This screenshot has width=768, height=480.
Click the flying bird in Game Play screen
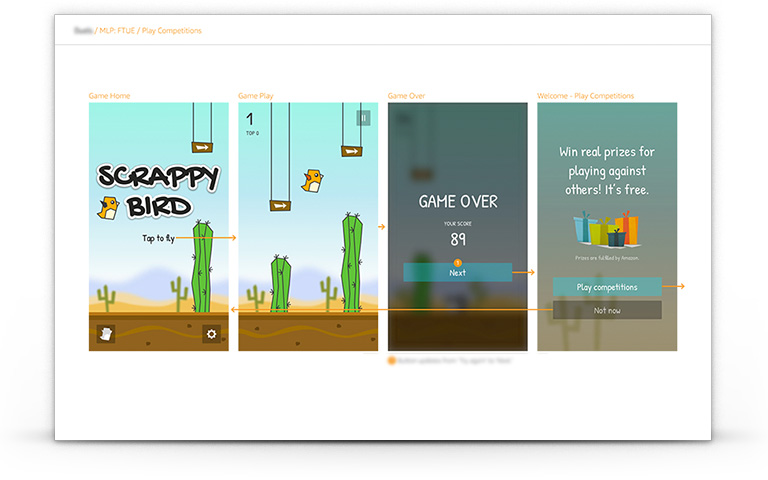click(x=312, y=181)
